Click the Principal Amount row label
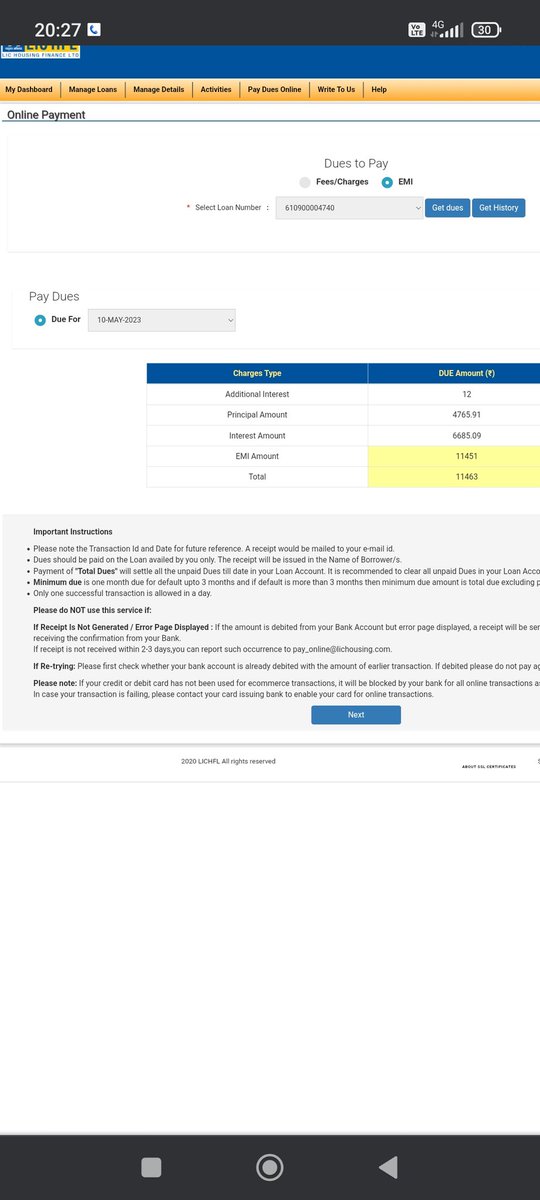The width and height of the screenshot is (540, 1200). click(x=257, y=415)
